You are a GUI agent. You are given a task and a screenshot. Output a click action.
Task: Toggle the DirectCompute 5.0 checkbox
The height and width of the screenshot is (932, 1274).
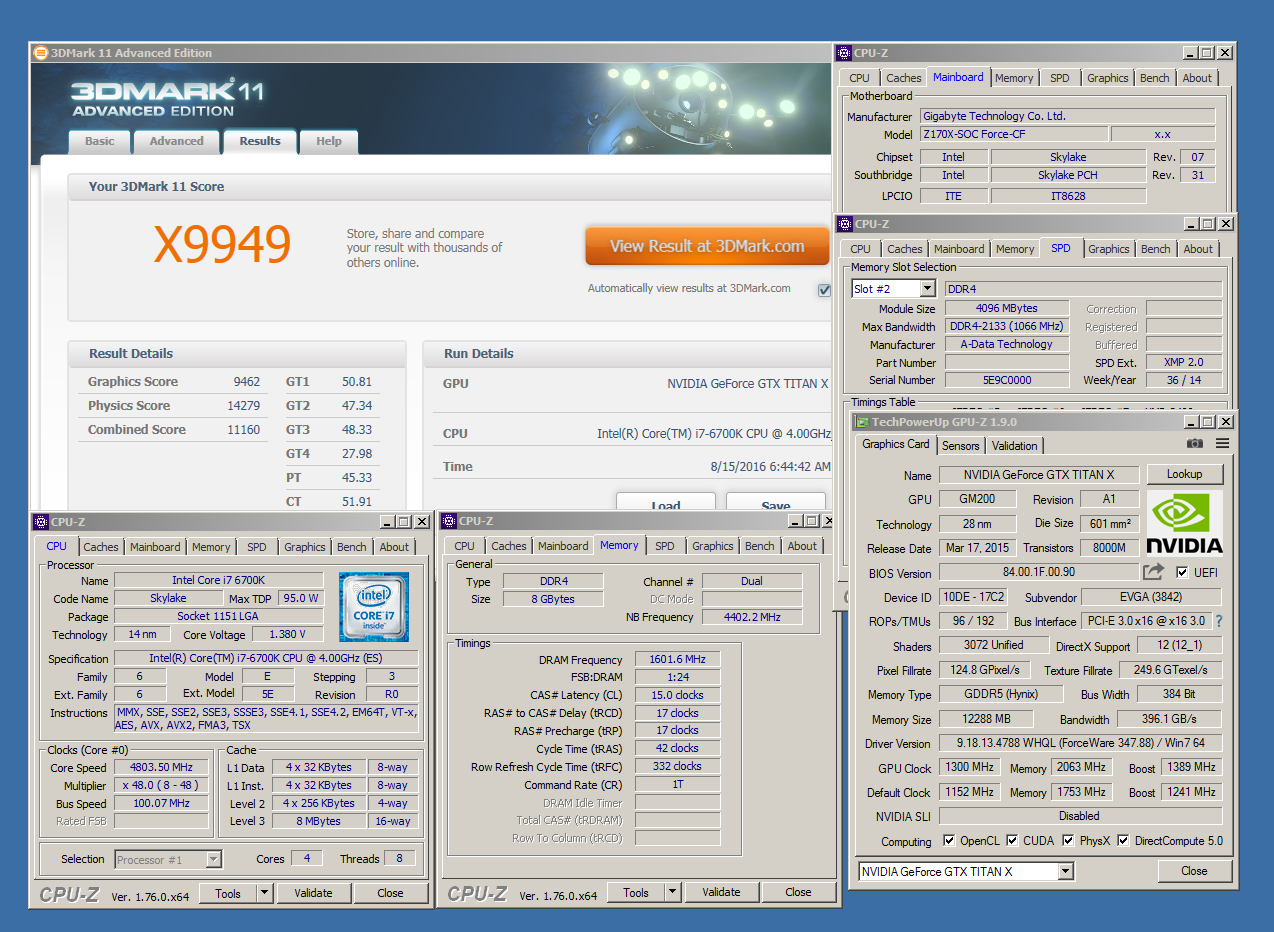1123,841
